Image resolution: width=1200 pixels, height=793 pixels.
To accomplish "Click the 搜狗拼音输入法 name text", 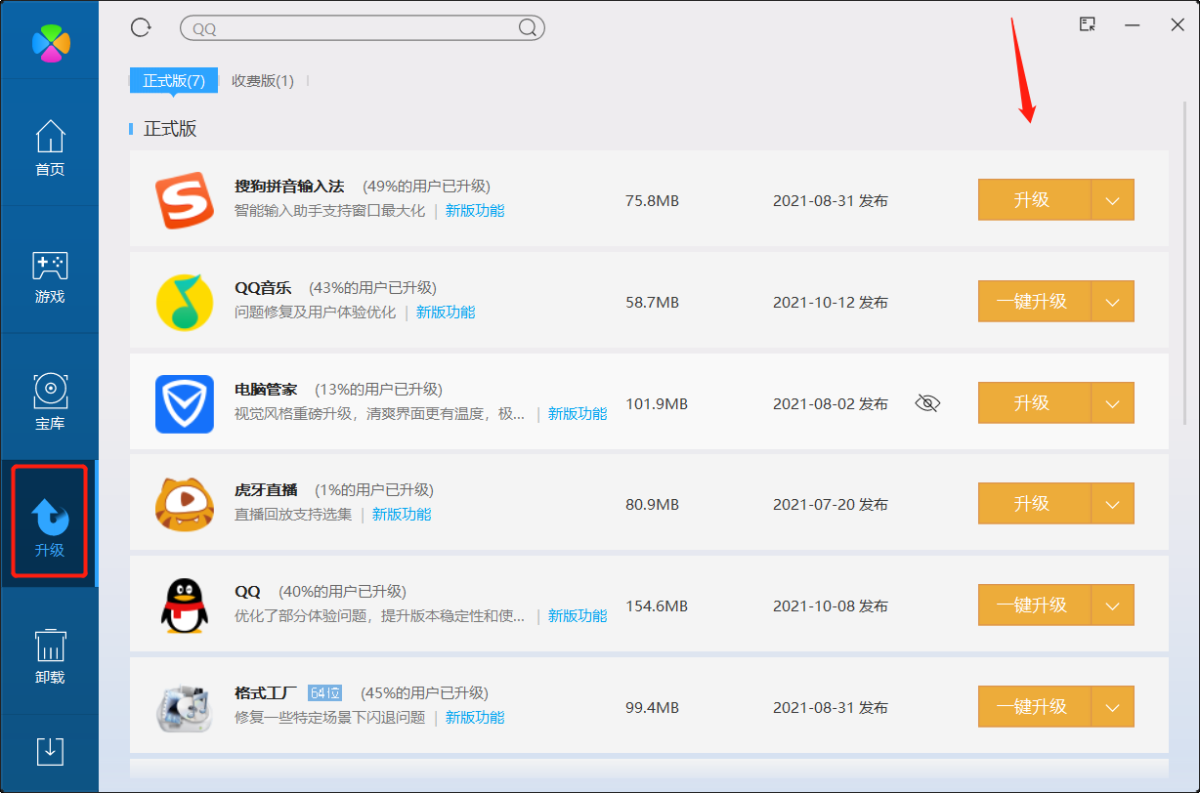I will (x=289, y=186).
